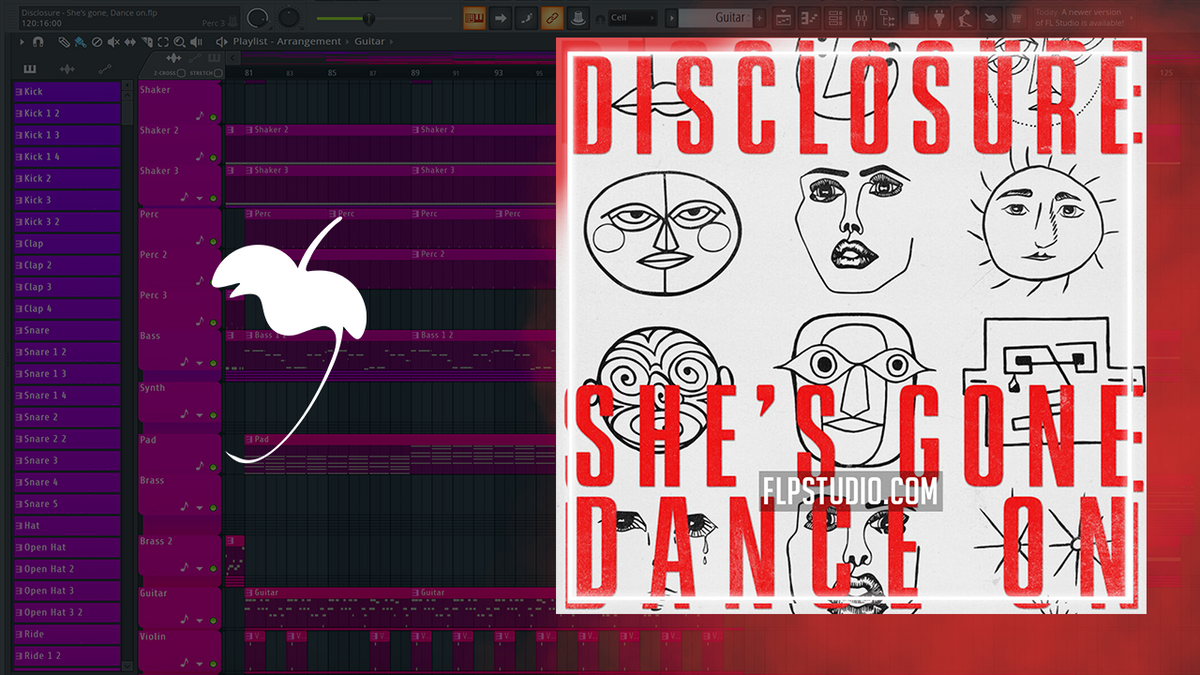Enable the Z-CROSS option
Viewport: 1200px width, 675px height.
click(180, 73)
